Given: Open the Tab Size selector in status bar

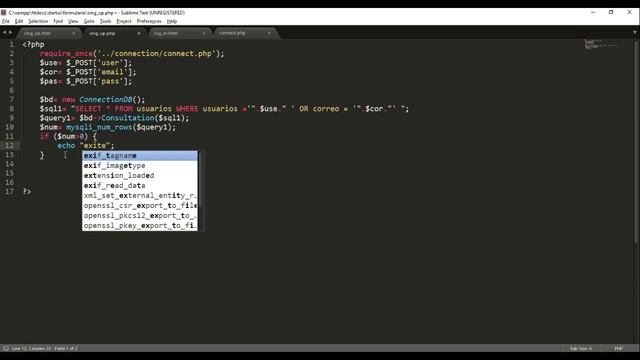Looking at the screenshot, I should click(580, 349).
